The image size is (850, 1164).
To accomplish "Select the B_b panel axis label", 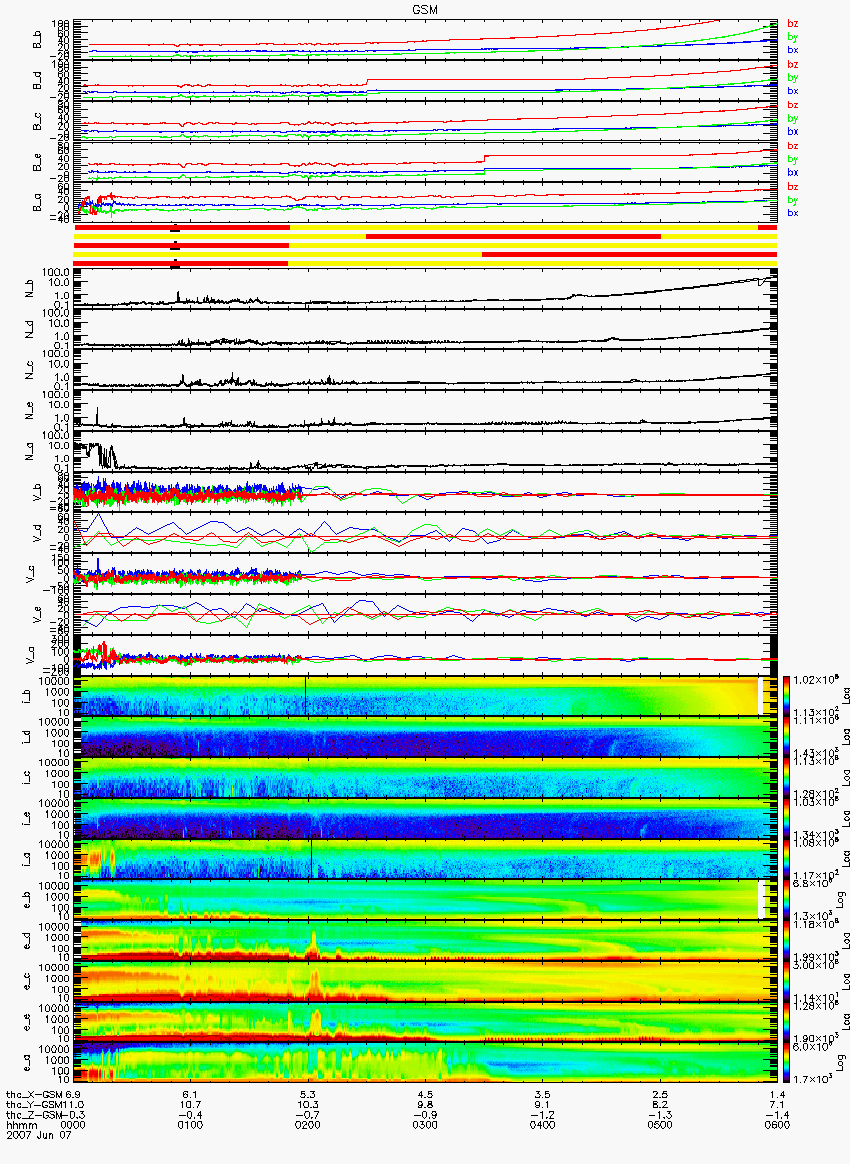I will (x=37, y=40).
